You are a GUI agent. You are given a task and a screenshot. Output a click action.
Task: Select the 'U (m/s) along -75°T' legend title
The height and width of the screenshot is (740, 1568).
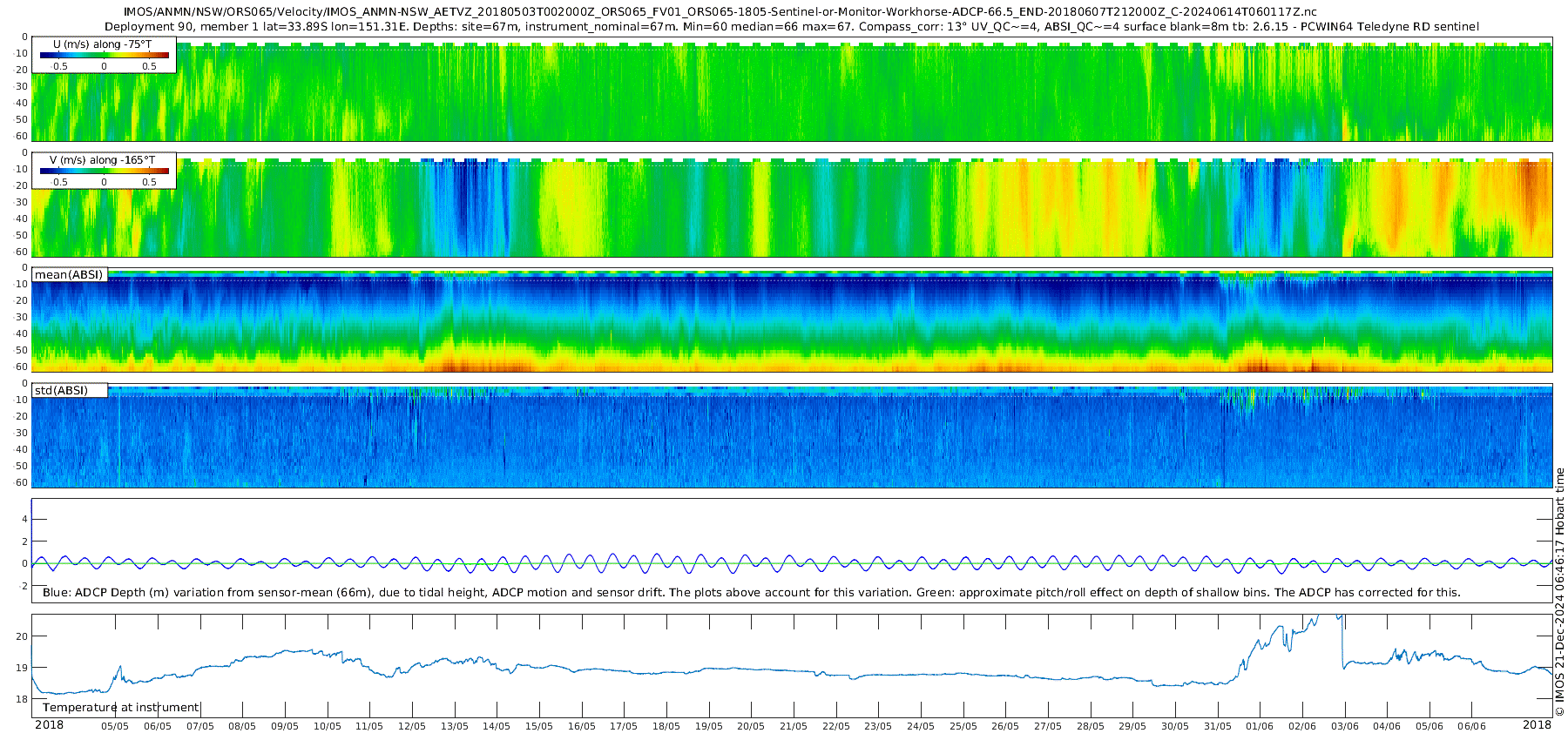click(x=102, y=44)
